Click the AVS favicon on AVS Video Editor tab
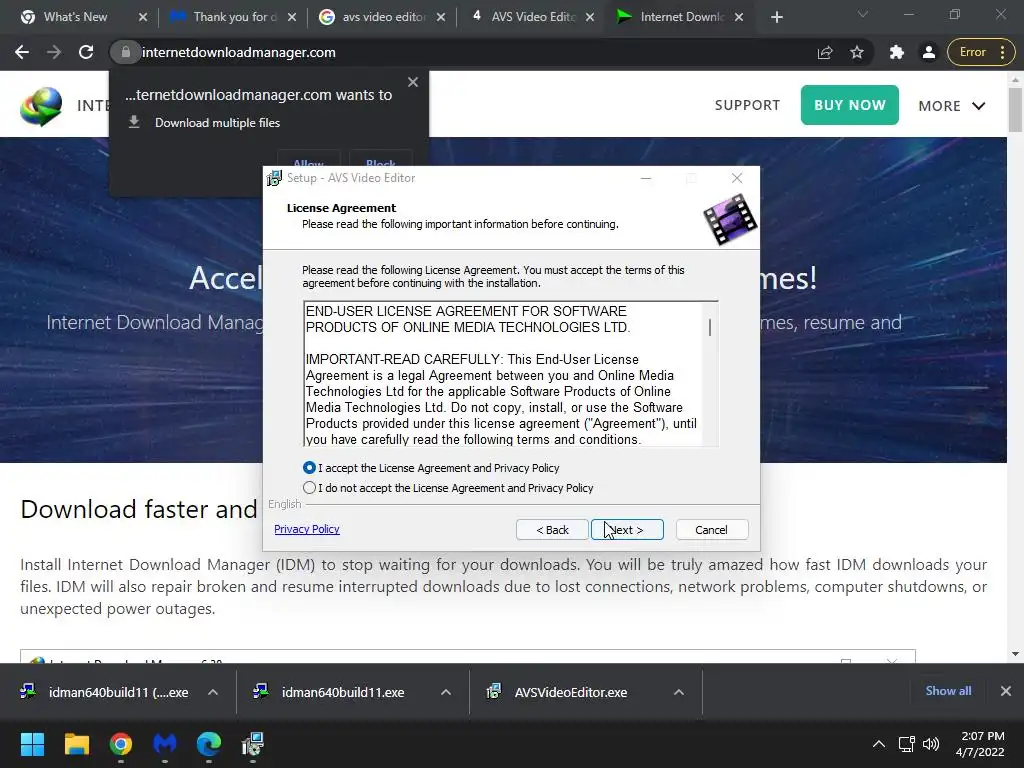The image size is (1024, 768). [x=477, y=16]
